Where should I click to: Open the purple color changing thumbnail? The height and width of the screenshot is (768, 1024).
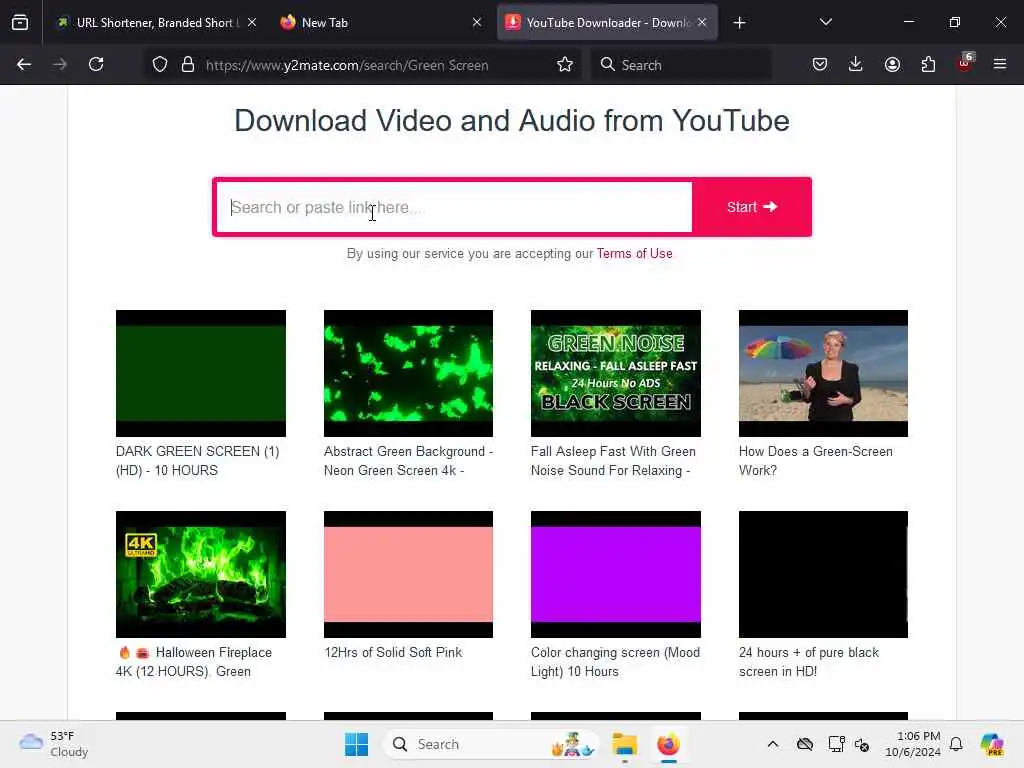(616, 574)
